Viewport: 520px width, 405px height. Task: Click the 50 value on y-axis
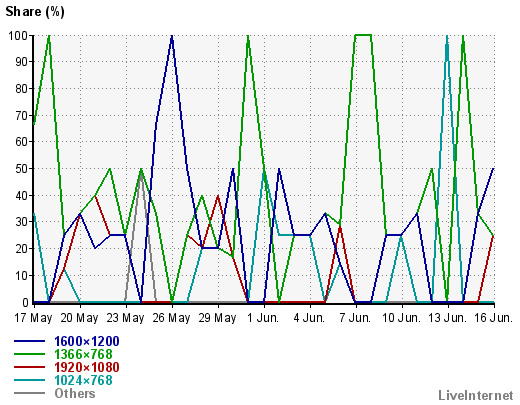click(x=22, y=169)
